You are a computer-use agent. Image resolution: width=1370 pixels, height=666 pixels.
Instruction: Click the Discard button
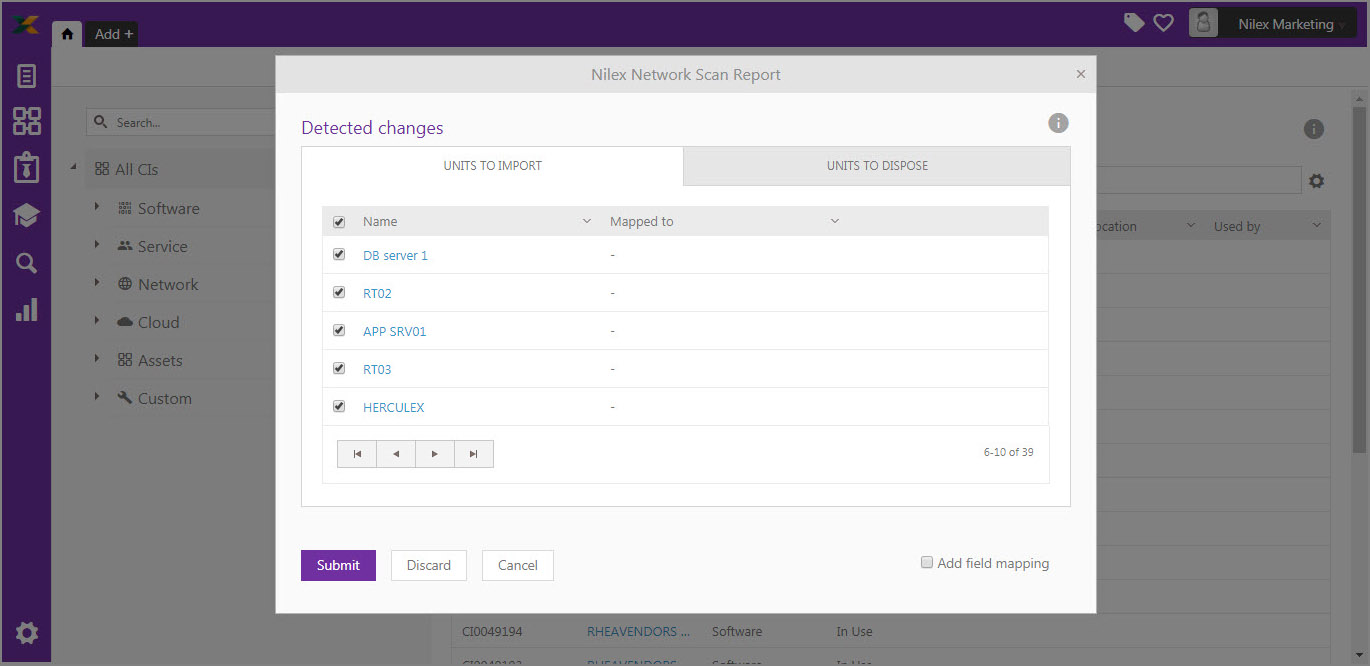pyautogui.click(x=429, y=565)
